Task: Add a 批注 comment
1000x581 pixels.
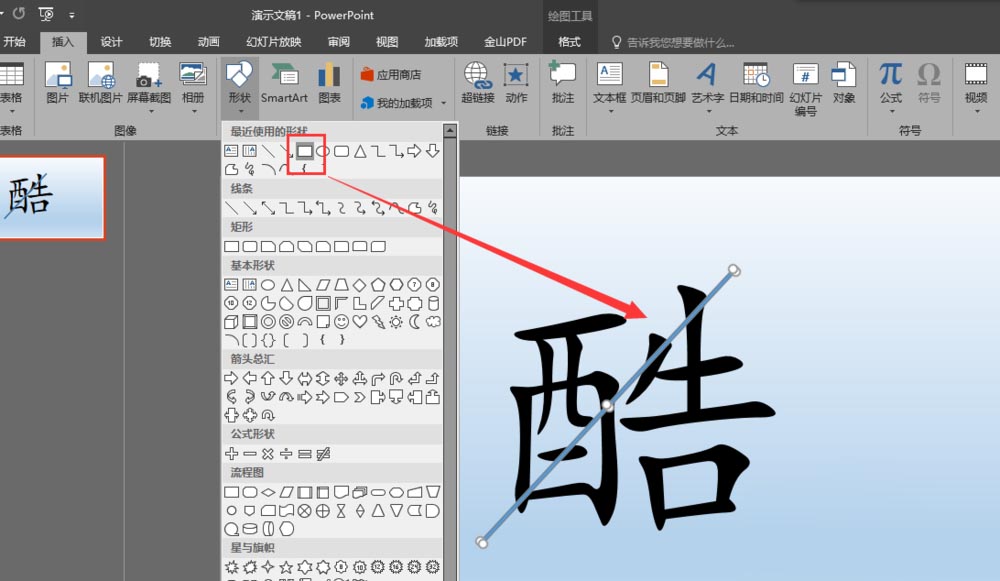Action: 562,83
